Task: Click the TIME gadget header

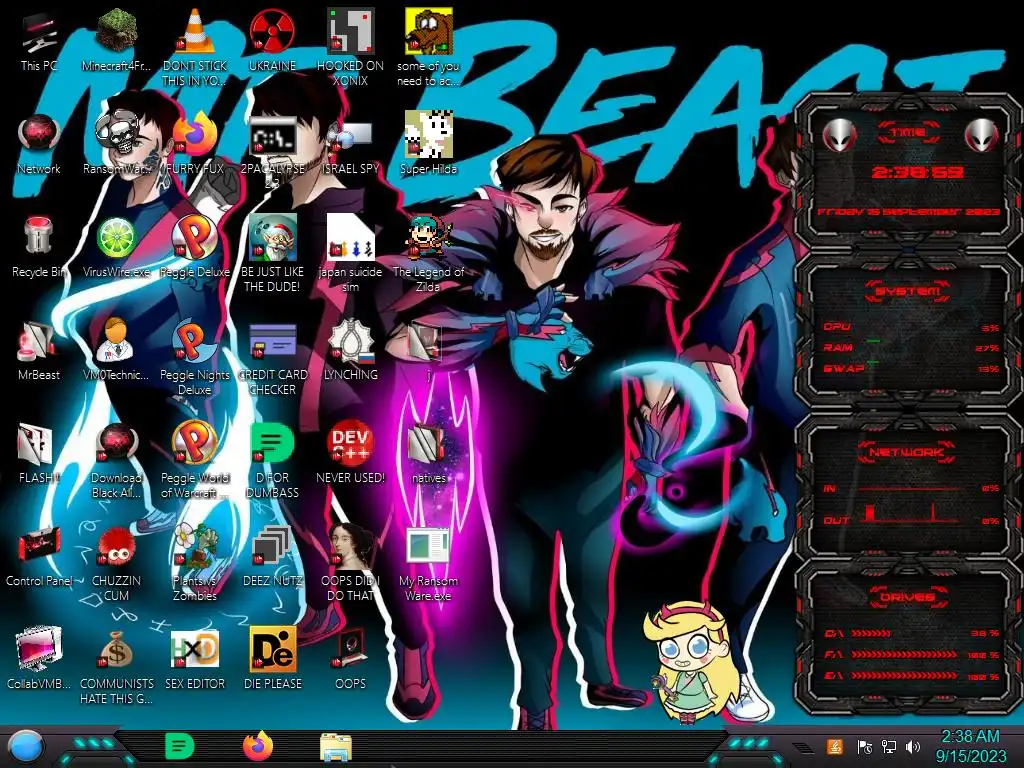Action: [908, 133]
